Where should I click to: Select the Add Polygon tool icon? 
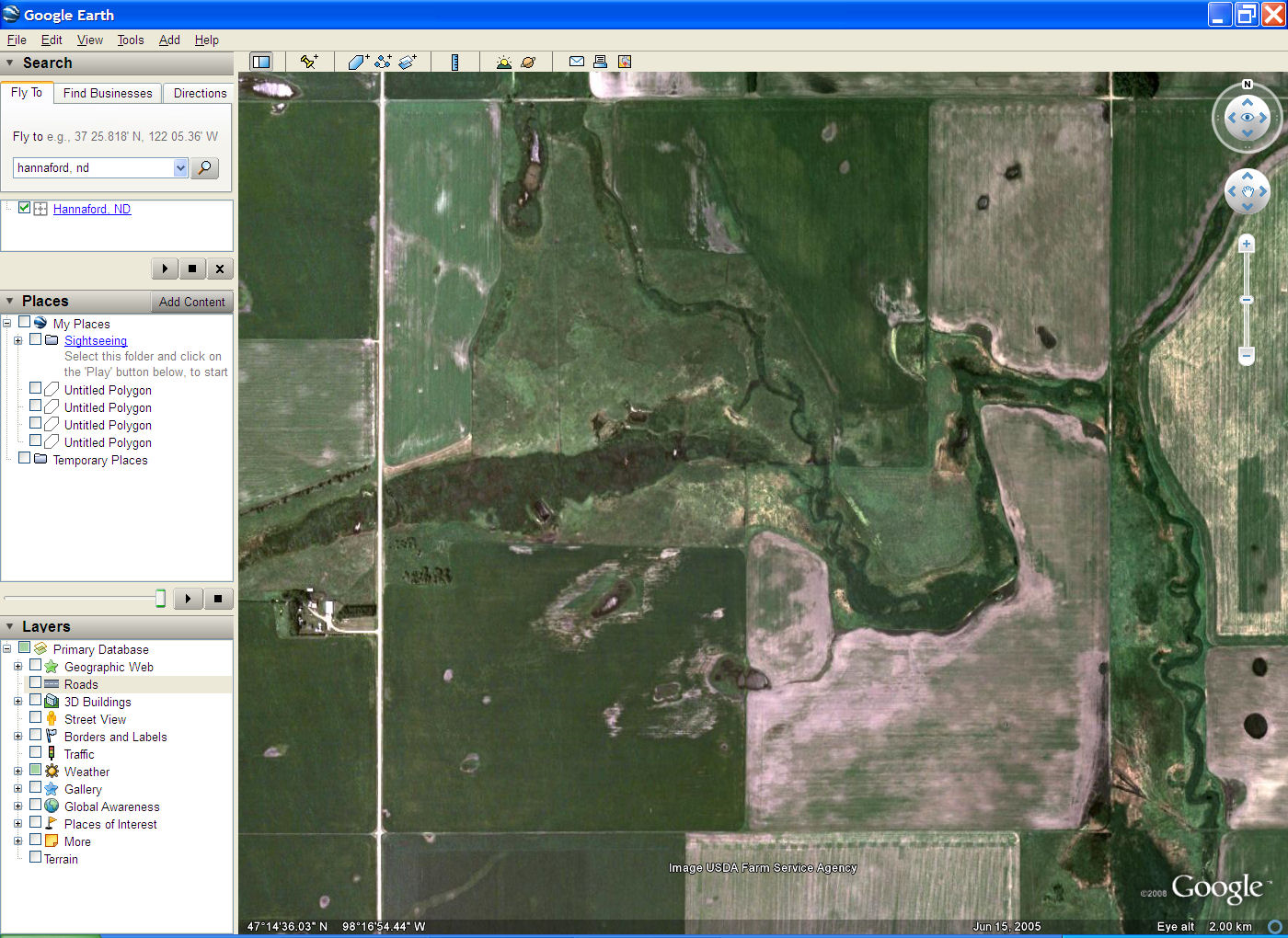tap(358, 62)
